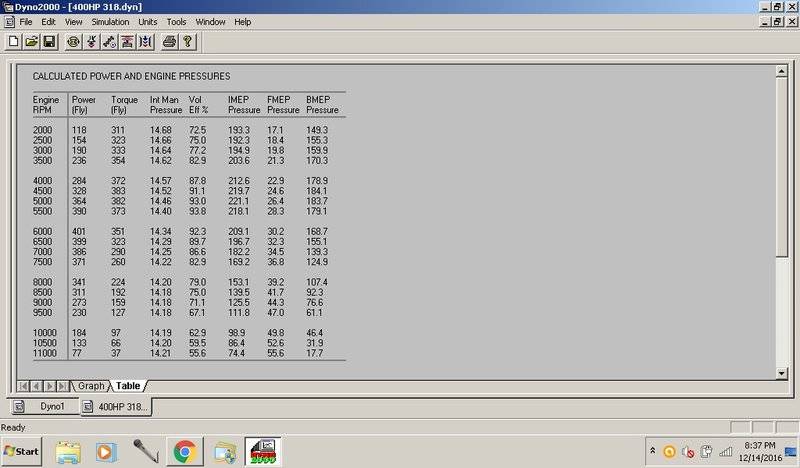Select the 400HP 318 document tab
This screenshot has height=468, width=800.
(116, 406)
